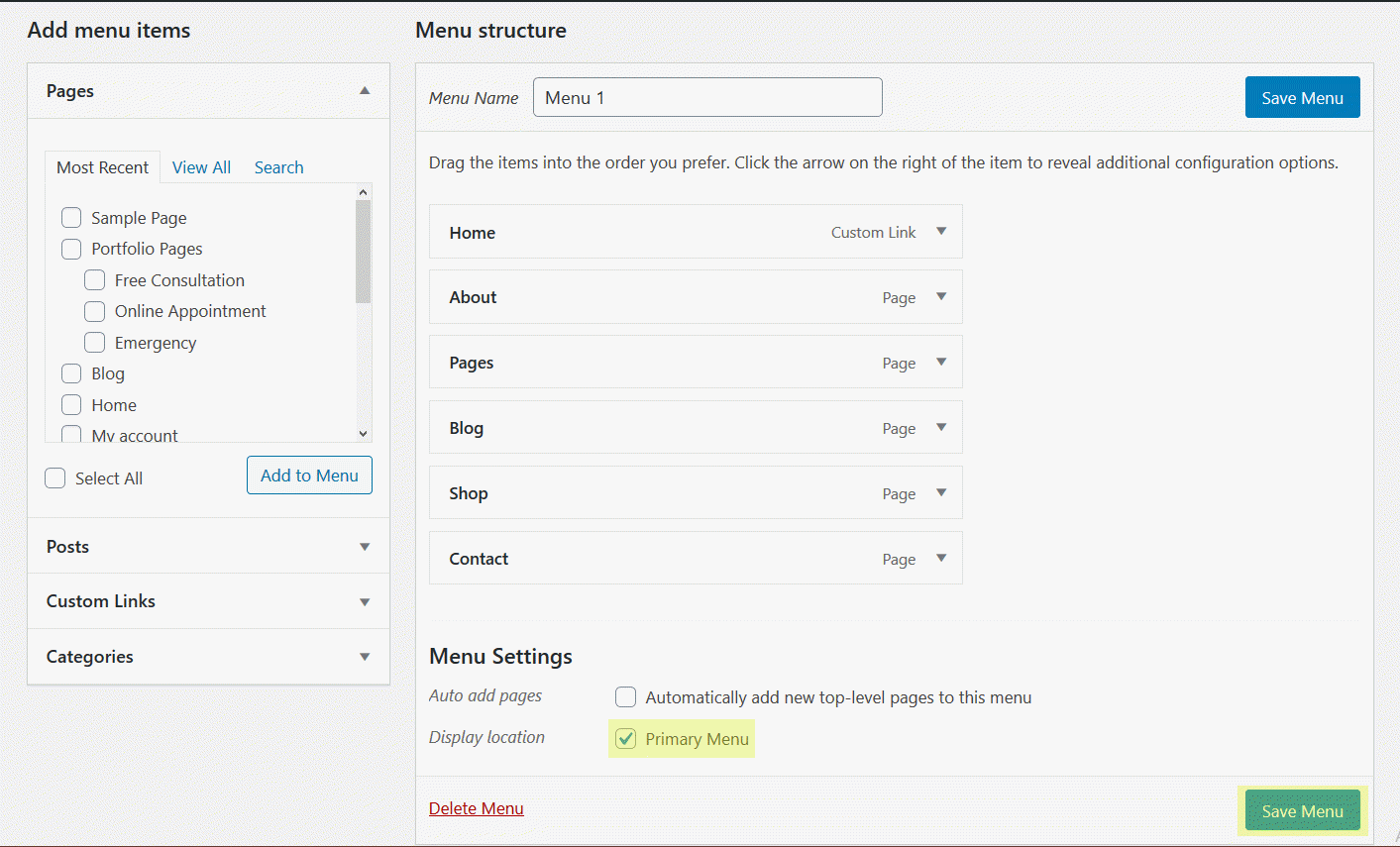Expand the Shop menu item arrow

click(941, 493)
